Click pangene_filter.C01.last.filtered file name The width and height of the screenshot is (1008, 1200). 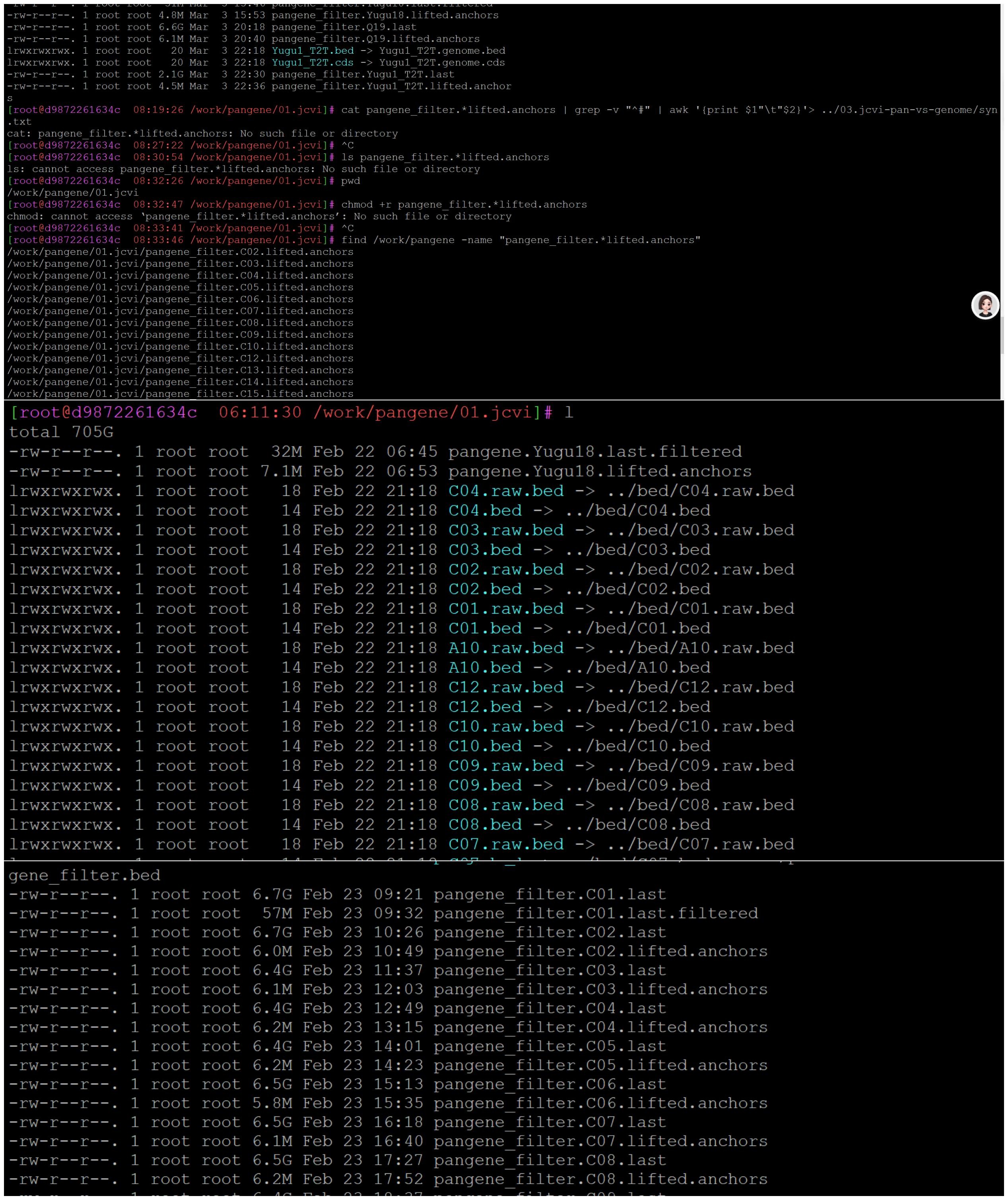pos(595,913)
